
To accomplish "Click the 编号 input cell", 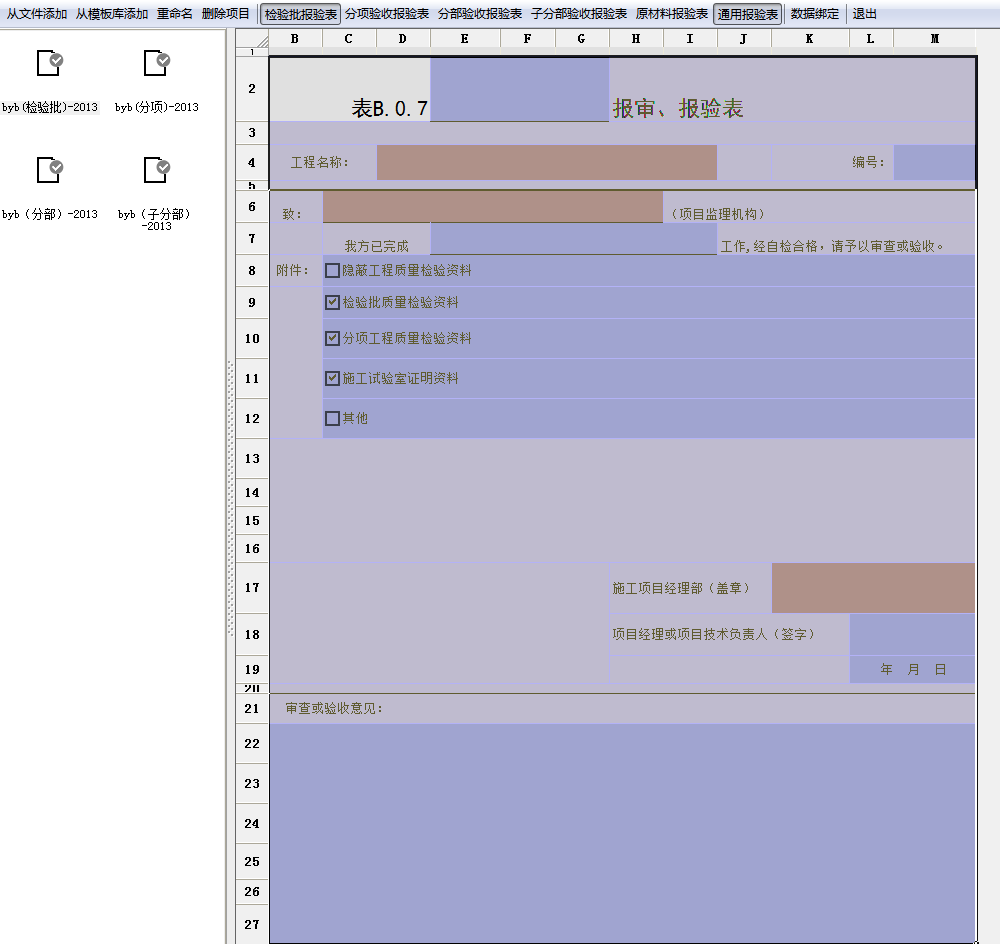I will point(934,162).
